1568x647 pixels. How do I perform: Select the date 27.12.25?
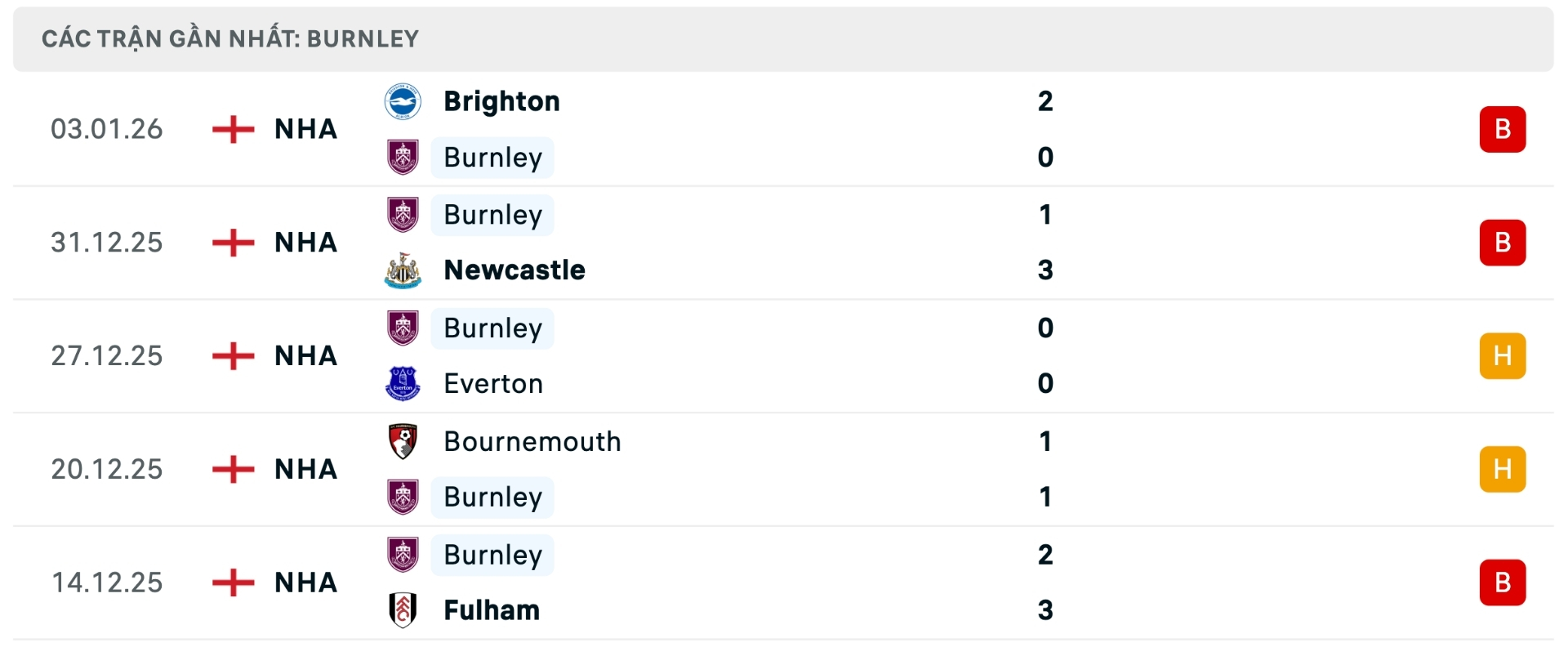click(106, 355)
